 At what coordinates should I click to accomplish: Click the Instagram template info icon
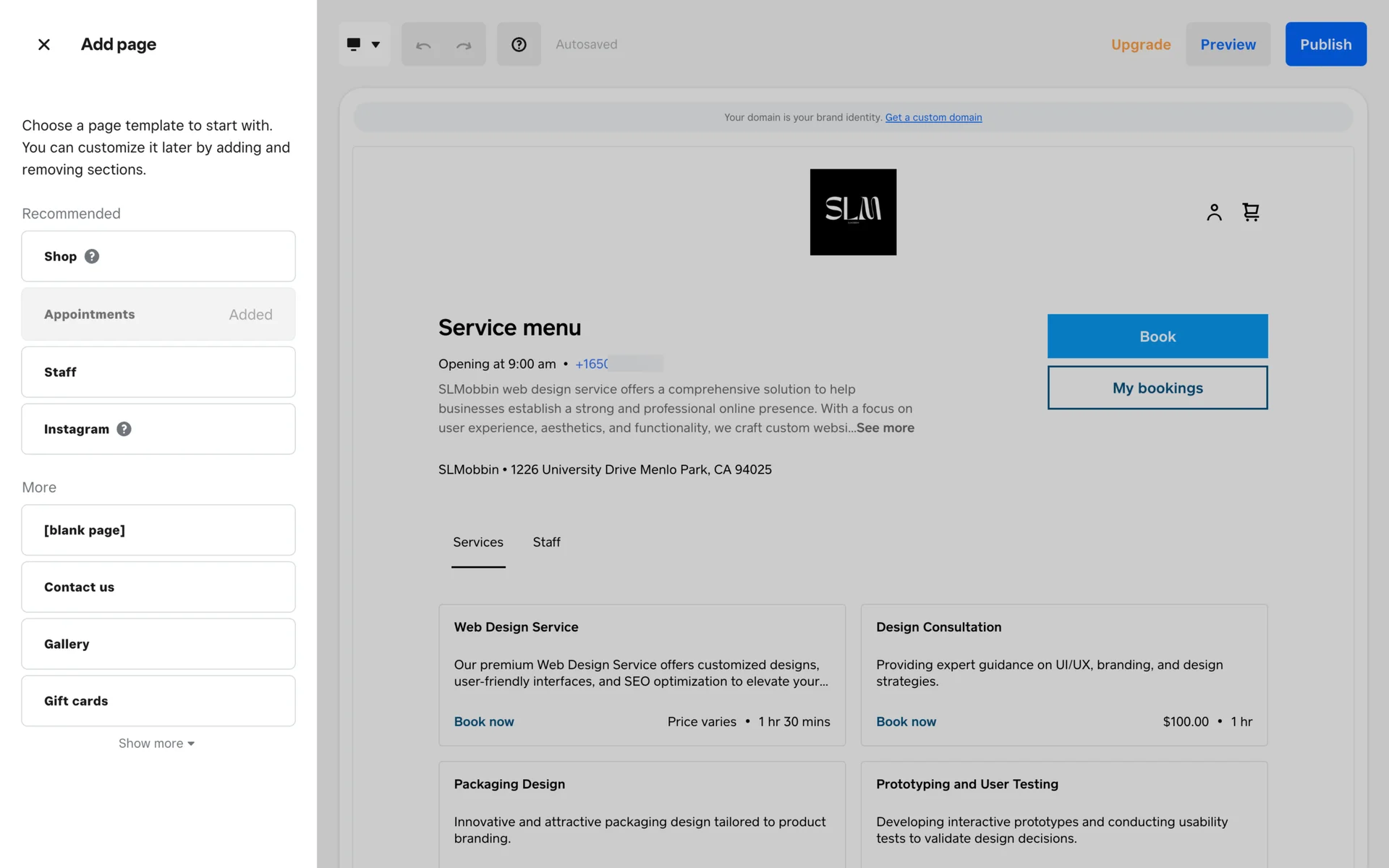[x=124, y=429]
